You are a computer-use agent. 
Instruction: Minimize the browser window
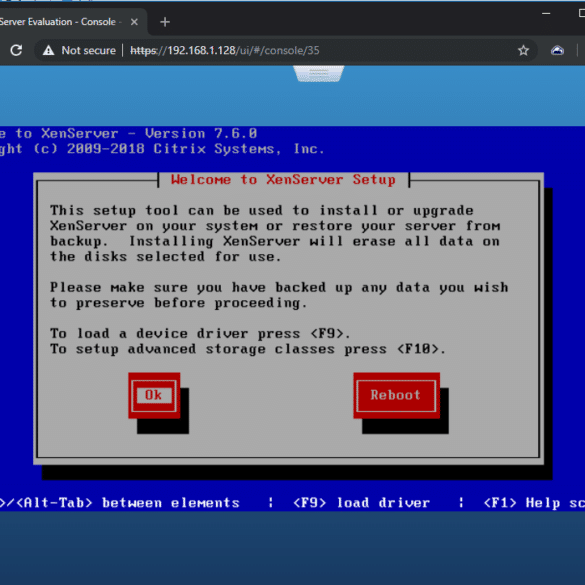(x=546, y=13)
